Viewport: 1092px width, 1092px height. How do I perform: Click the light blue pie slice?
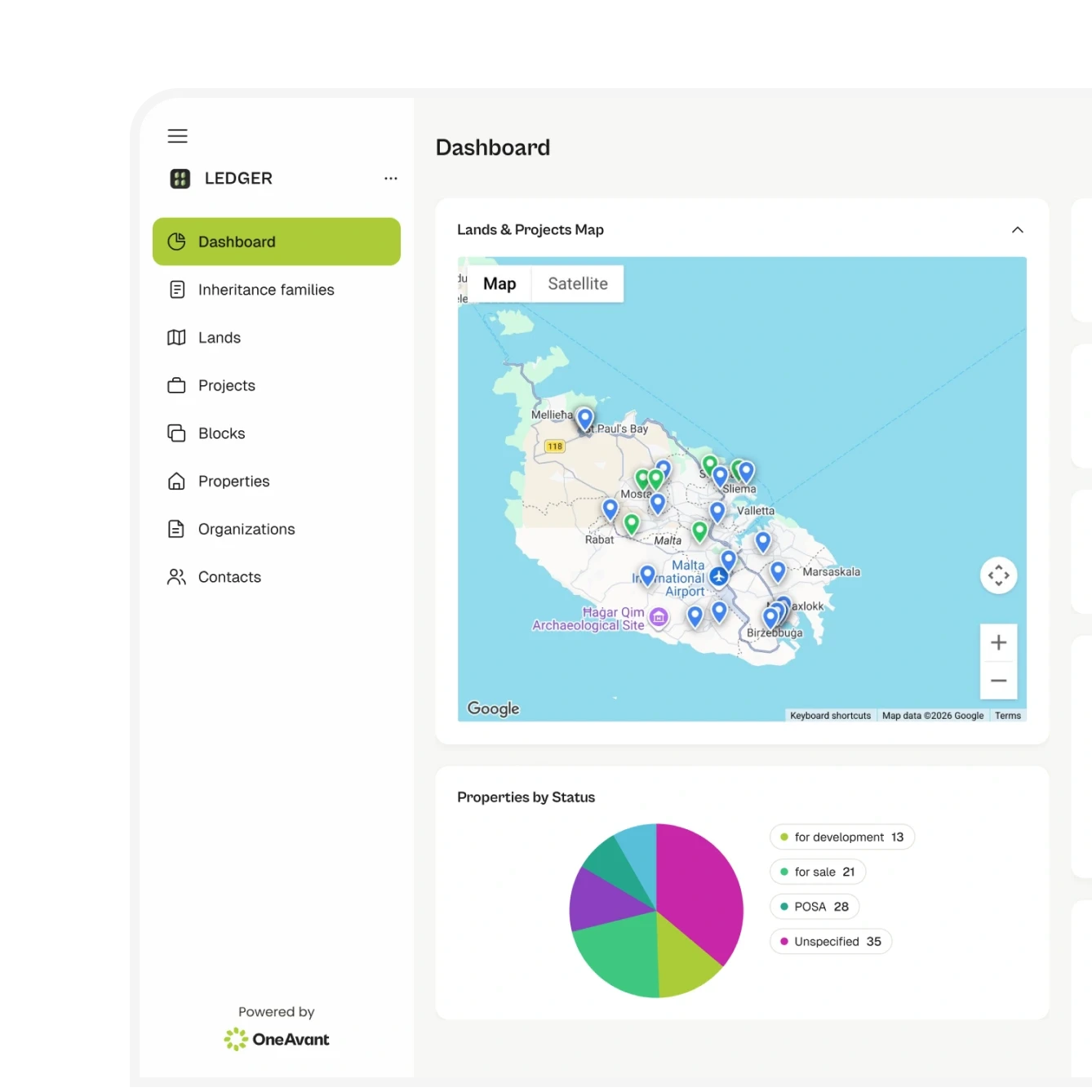coord(641,853)
